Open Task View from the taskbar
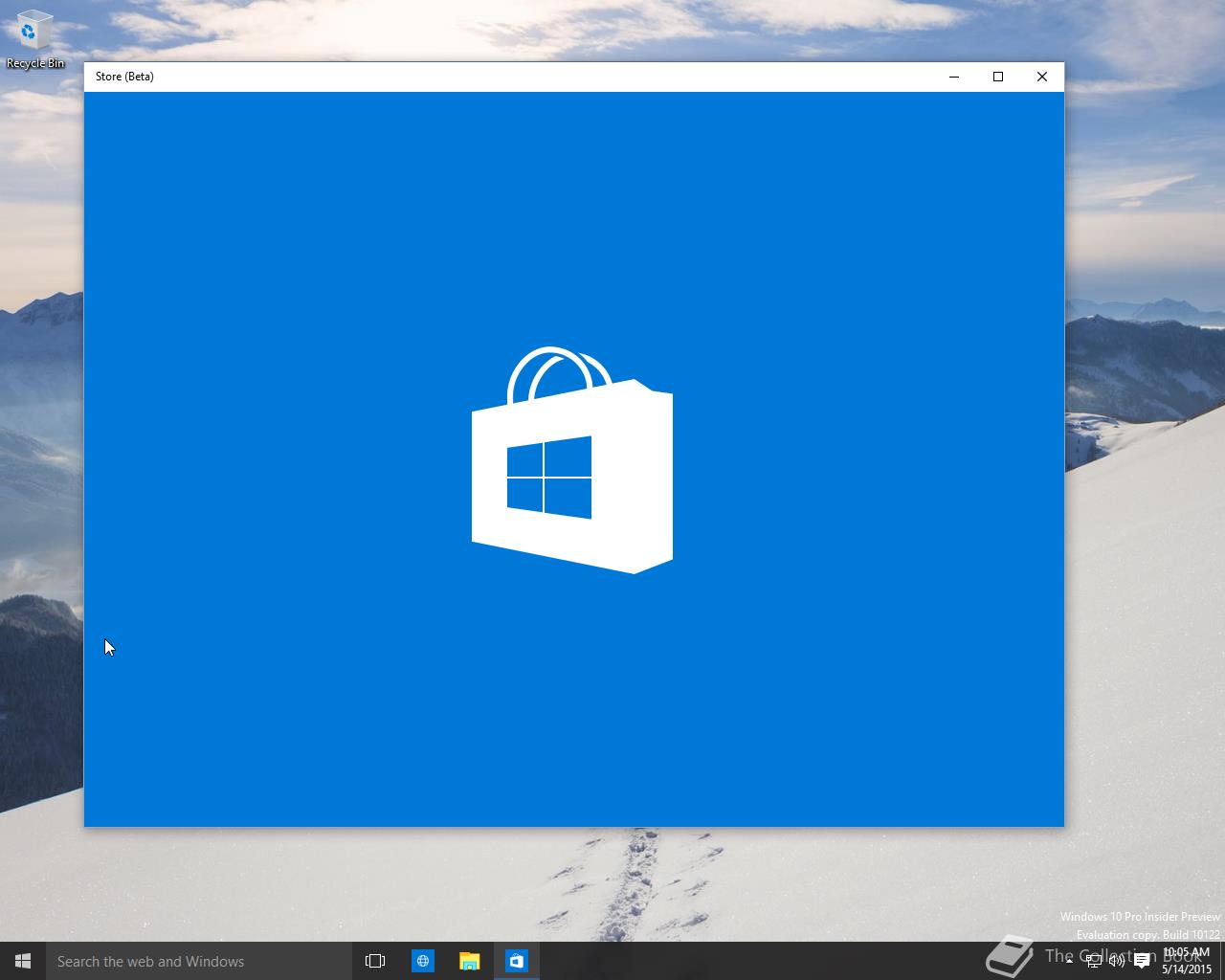This screenshot has width=1225, height=980. pos(375,961)
